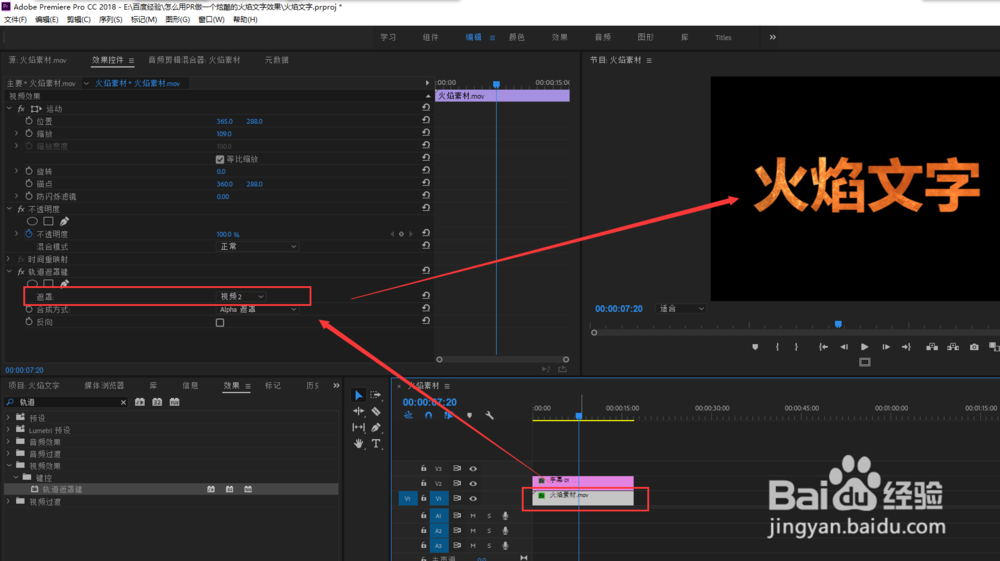Expand the Lumetri 预设 folder
This screenshot has width=1000, height=561.
(8, 430)
